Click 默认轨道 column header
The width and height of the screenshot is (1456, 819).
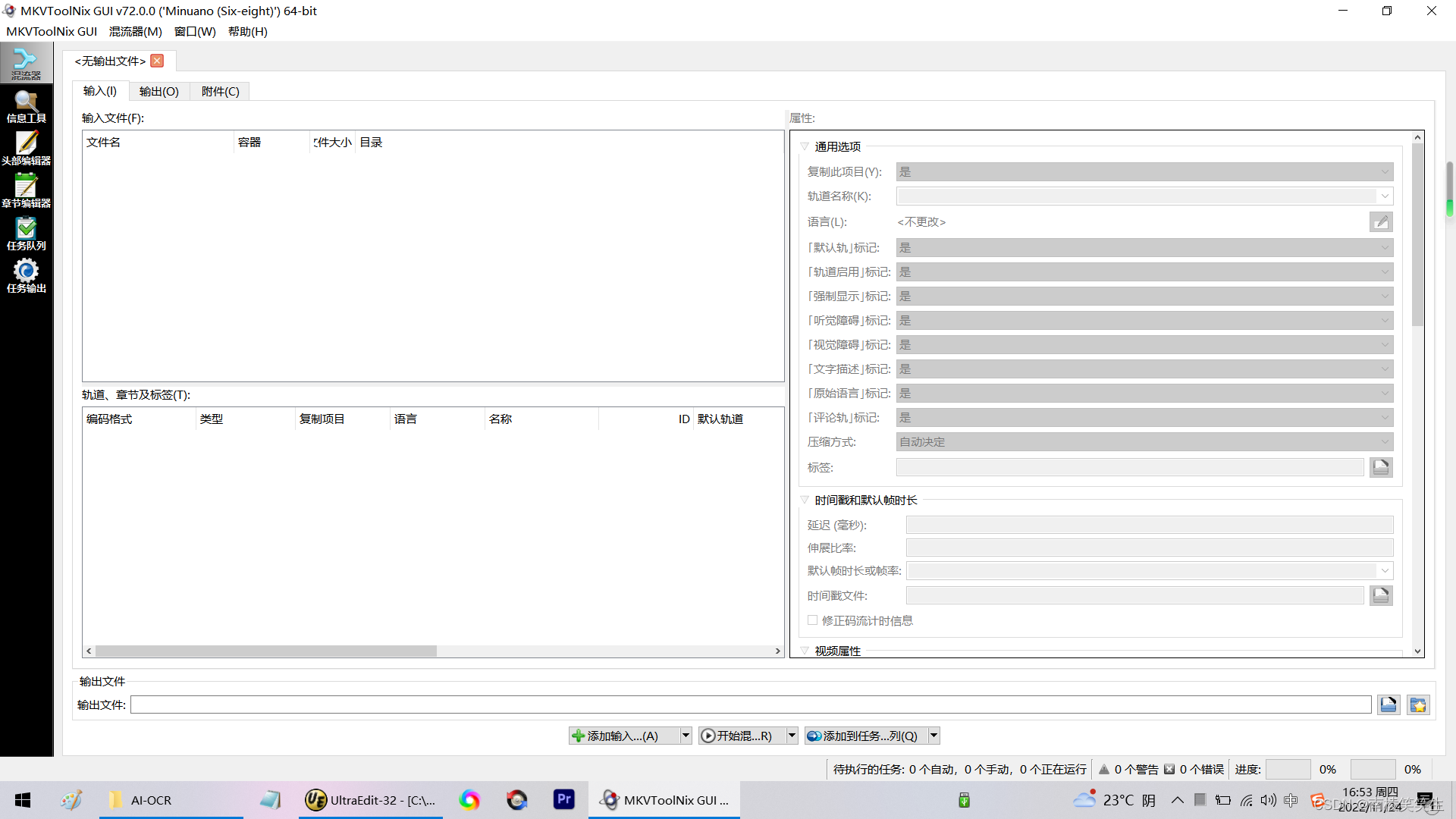tap(738, 419)
